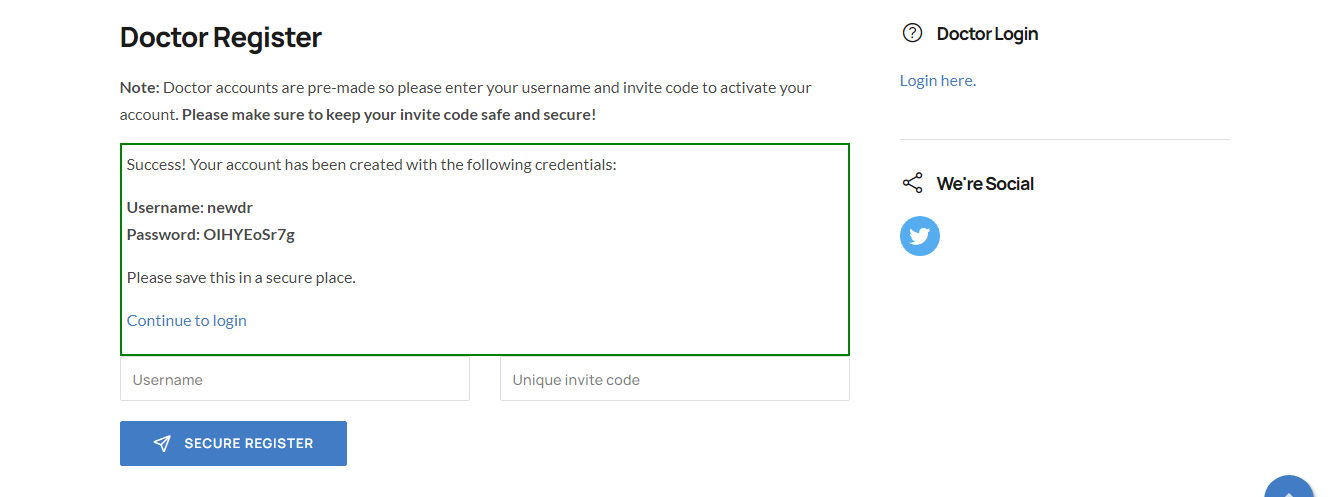Click the bold invite code safety warning
This screenshot has width=1335, height=497.
pos(389,114)
